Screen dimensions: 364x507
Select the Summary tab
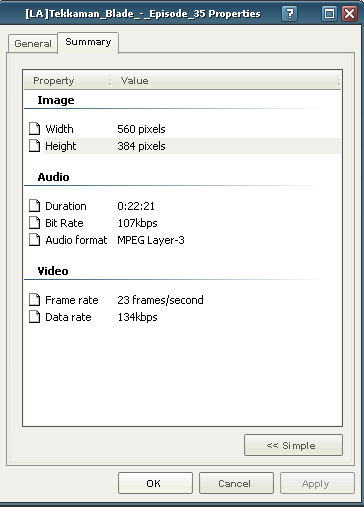pos(88,42)
